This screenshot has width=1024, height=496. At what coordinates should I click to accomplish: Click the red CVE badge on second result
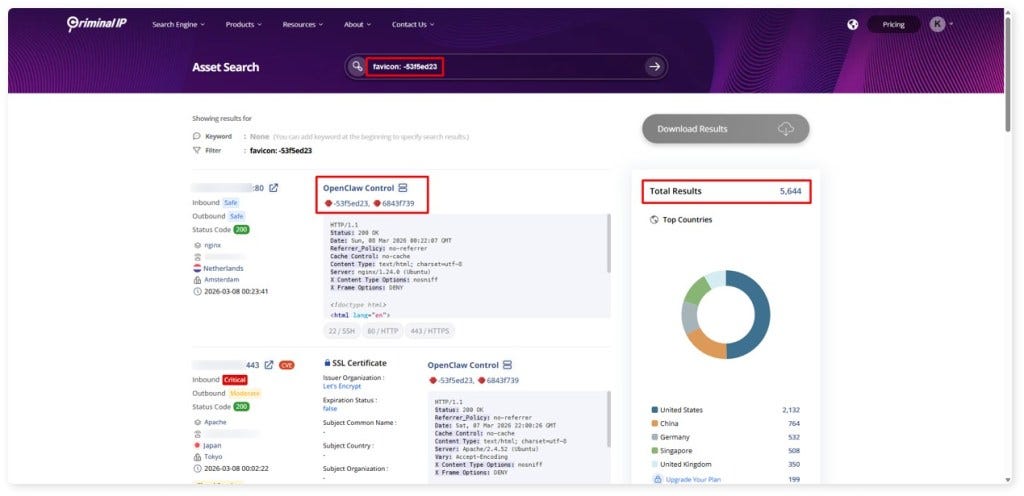[x=286, y=365]
